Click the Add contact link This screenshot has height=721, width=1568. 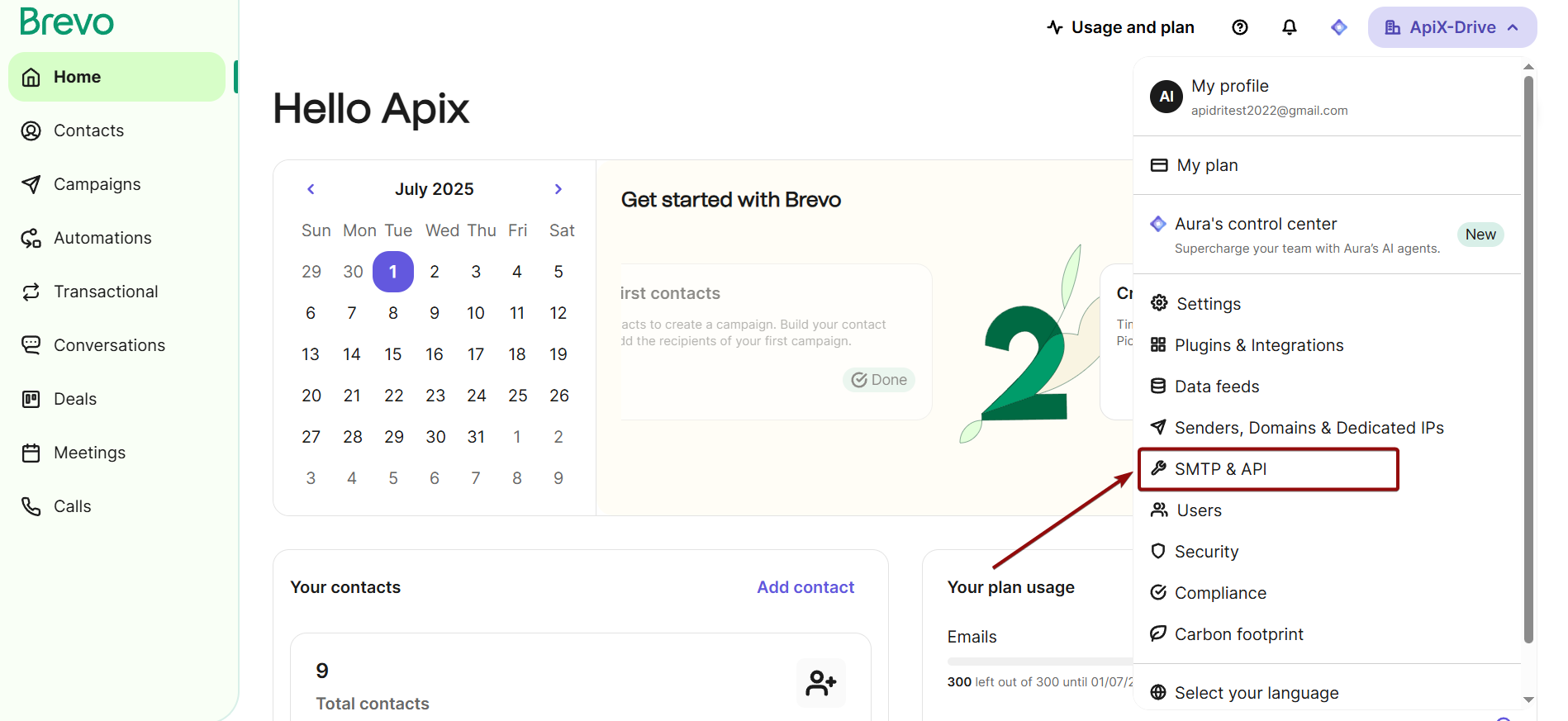[805, 587]
